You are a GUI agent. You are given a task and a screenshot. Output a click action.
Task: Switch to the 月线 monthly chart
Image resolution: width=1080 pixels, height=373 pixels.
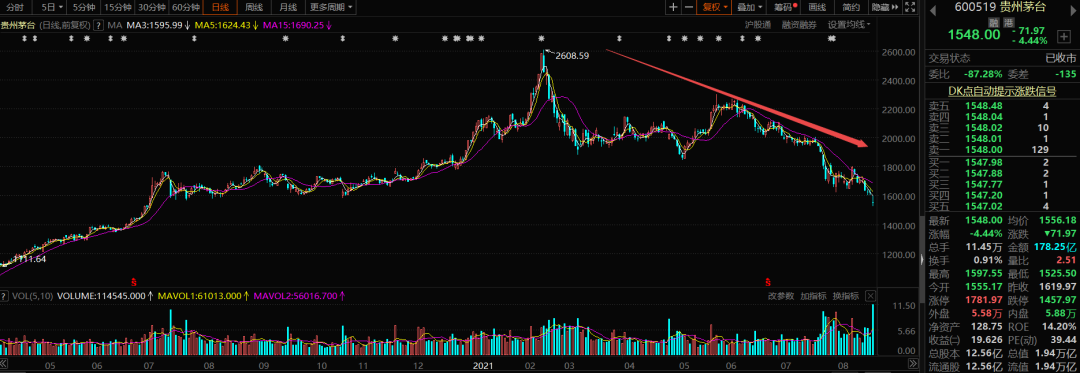[288, 8]
